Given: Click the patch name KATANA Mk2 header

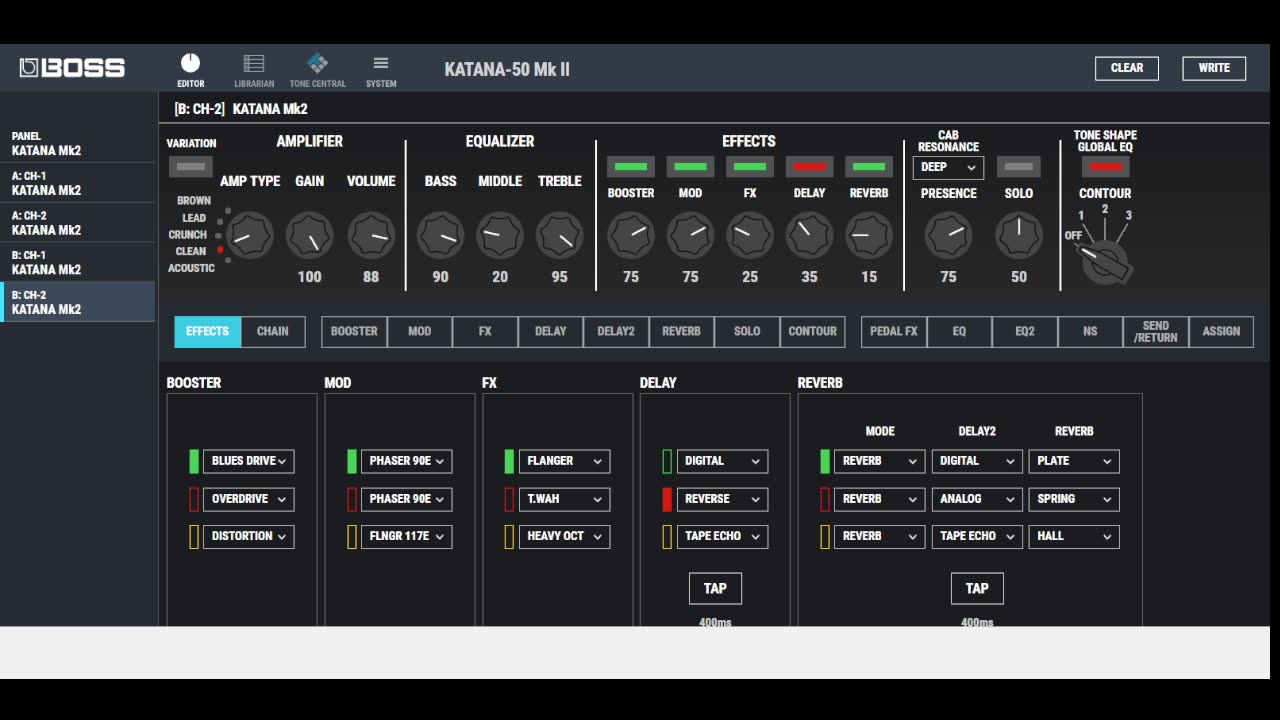Looking at the screenshot, I should click(270, 109).
